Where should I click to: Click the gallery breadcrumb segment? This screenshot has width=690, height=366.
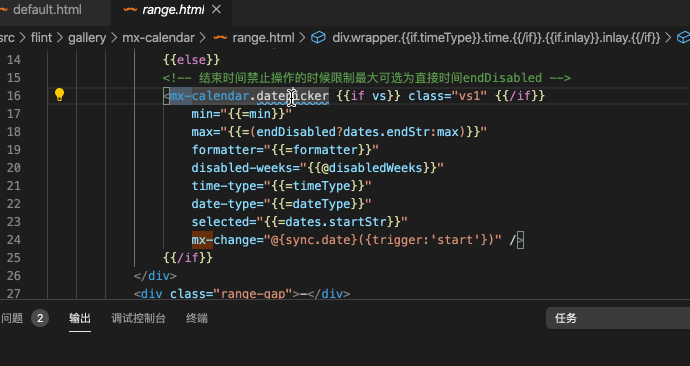point(87,38)
